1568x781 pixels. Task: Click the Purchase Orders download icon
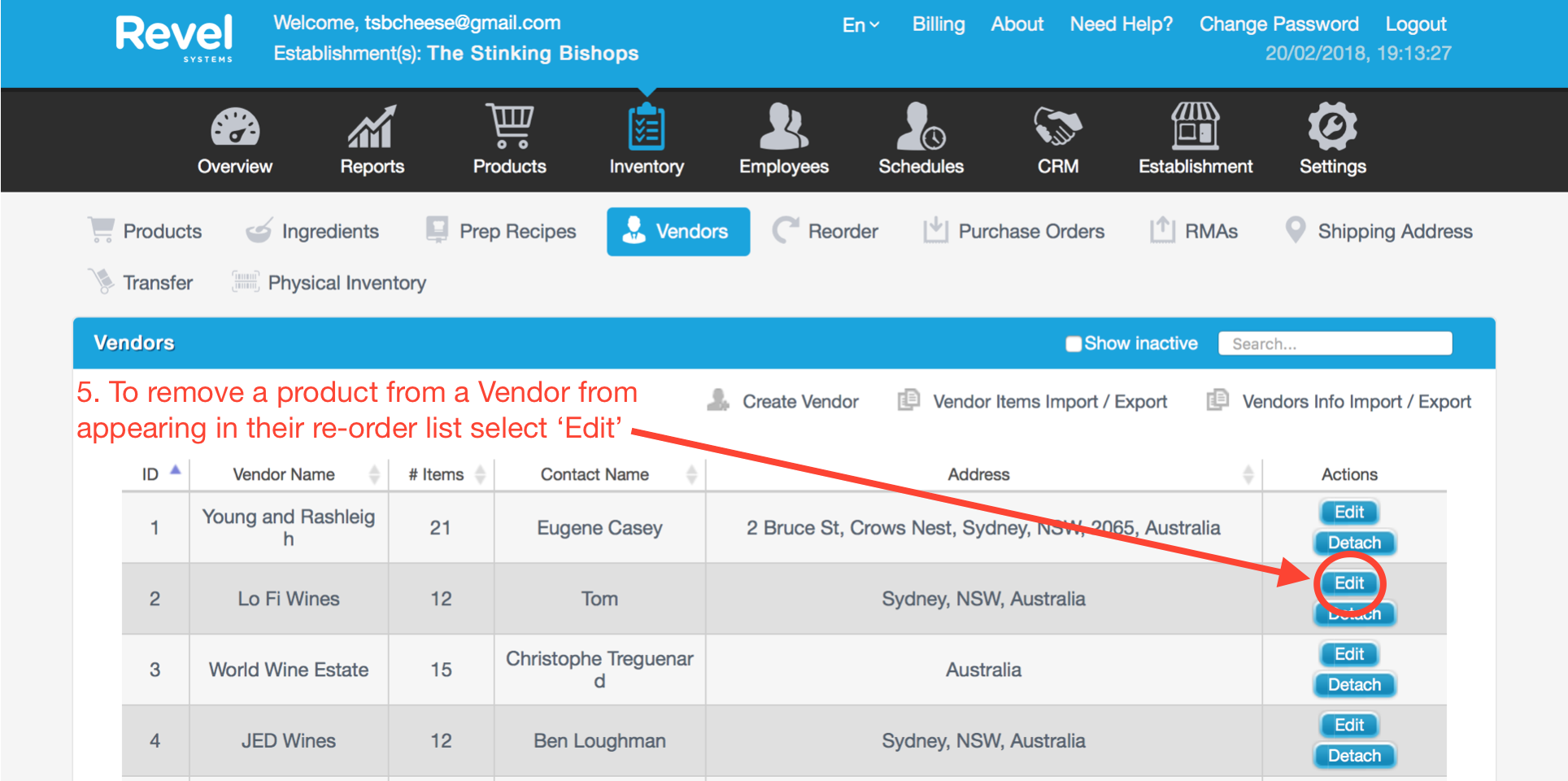click(x=935, y=230)
